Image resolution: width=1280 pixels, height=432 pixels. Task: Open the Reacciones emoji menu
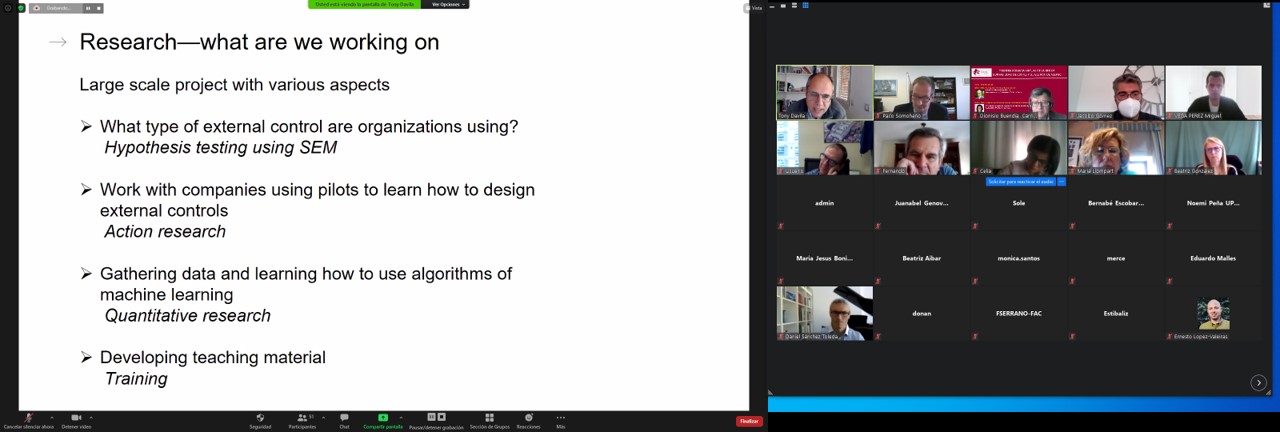tap(528, 418)
